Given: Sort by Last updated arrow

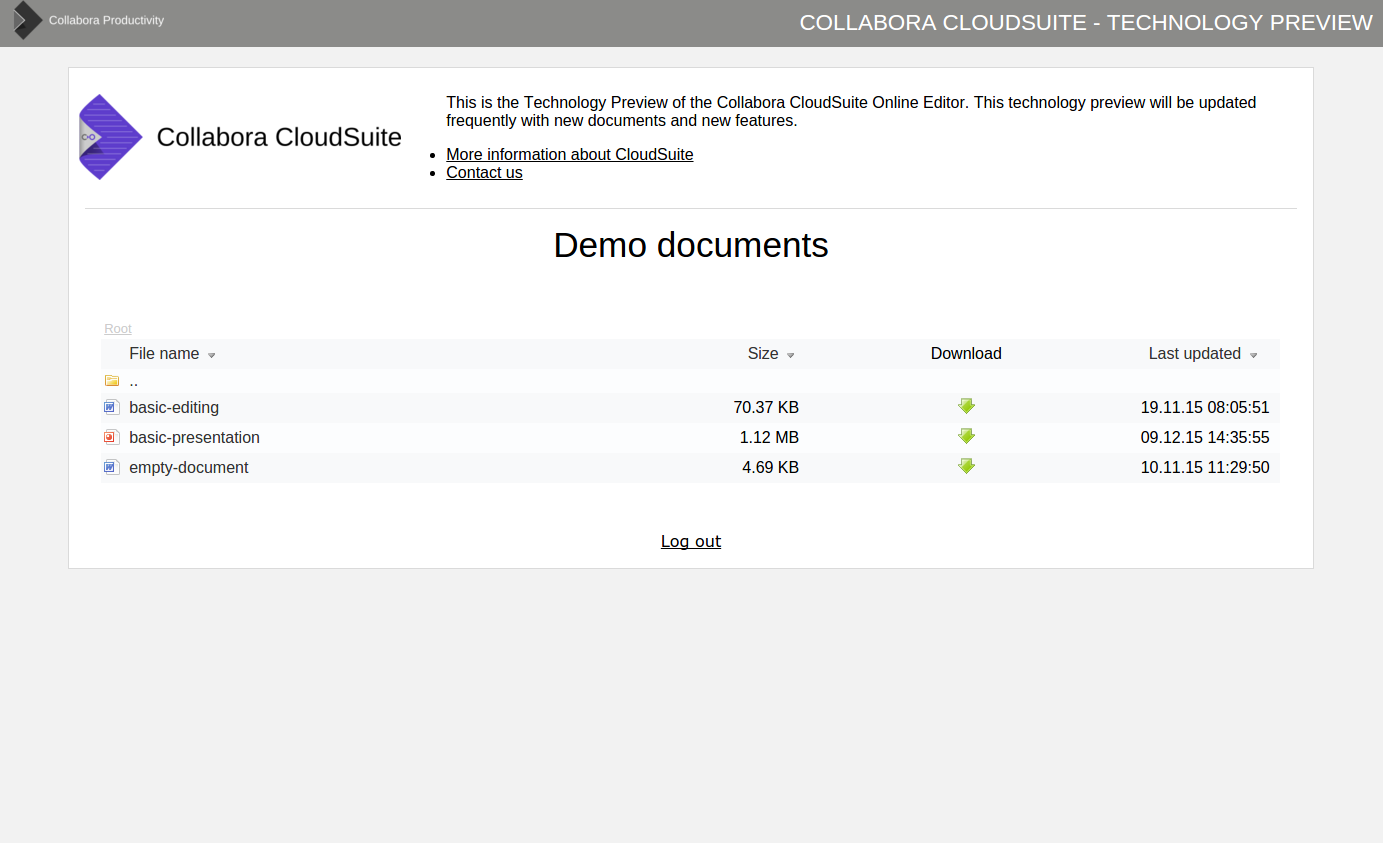Looking at the screenshot, I should click(1254, 355).
